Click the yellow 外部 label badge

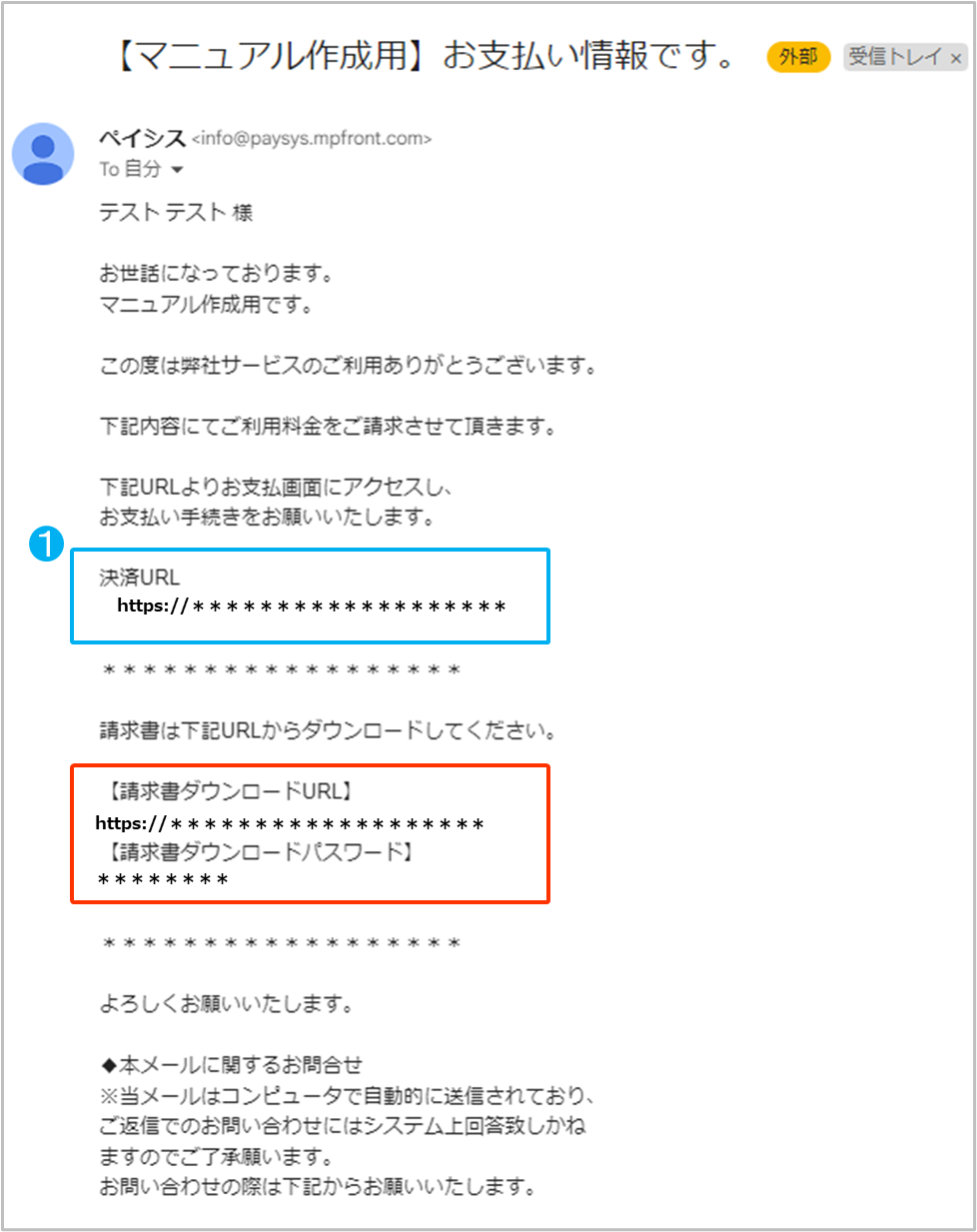(x=798, y=57)
